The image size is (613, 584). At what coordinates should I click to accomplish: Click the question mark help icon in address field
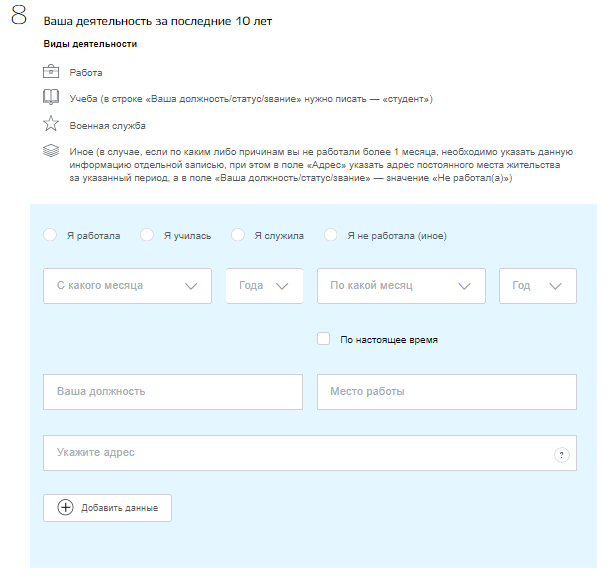coord(561,455)
